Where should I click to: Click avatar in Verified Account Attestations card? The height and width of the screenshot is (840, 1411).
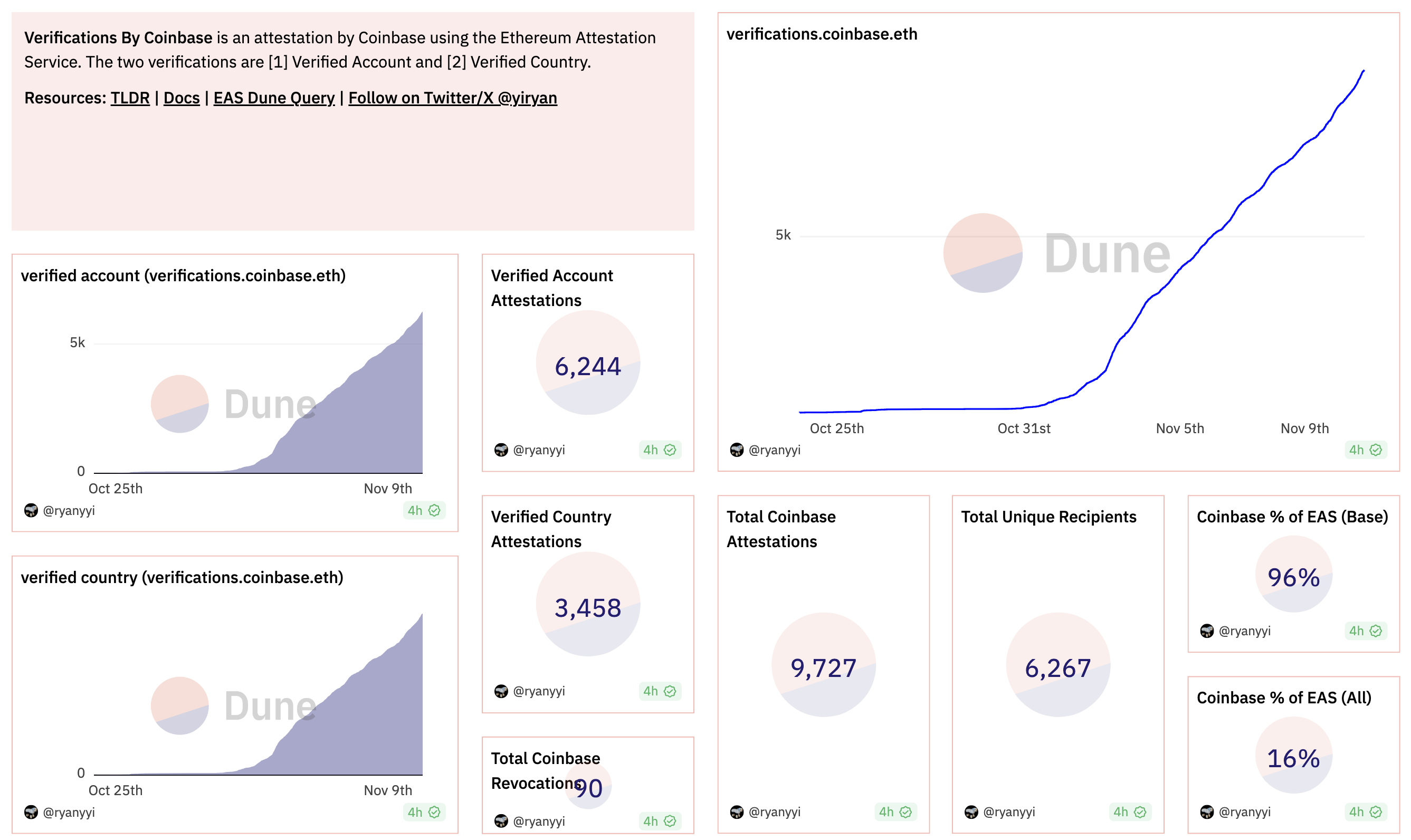click(501, 450)
